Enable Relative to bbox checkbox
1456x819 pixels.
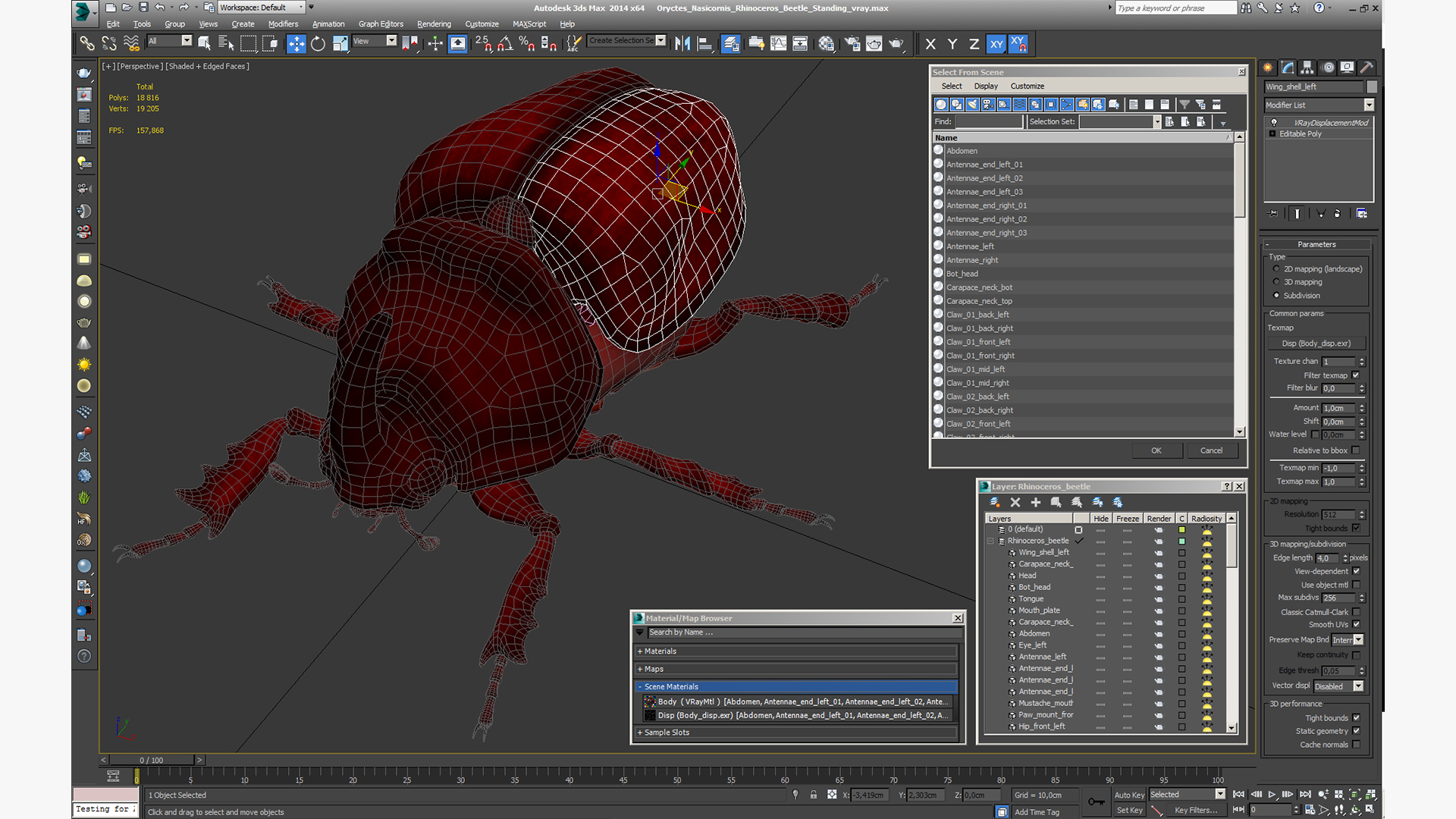[1356, 450]
